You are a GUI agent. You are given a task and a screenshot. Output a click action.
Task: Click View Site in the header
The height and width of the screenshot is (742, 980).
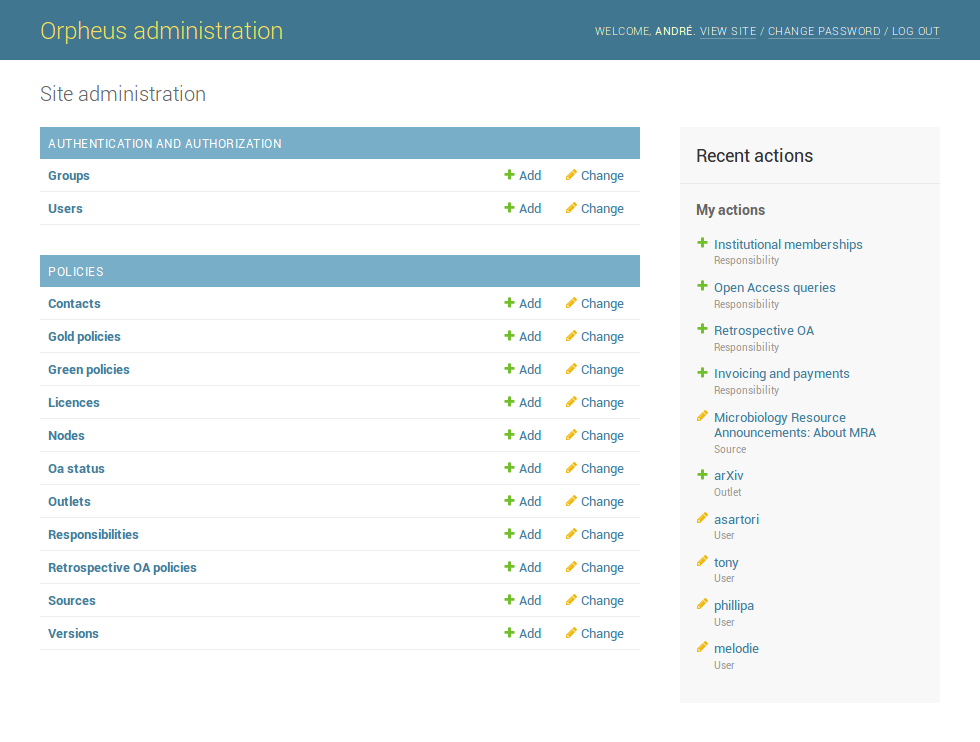(728, 32)
